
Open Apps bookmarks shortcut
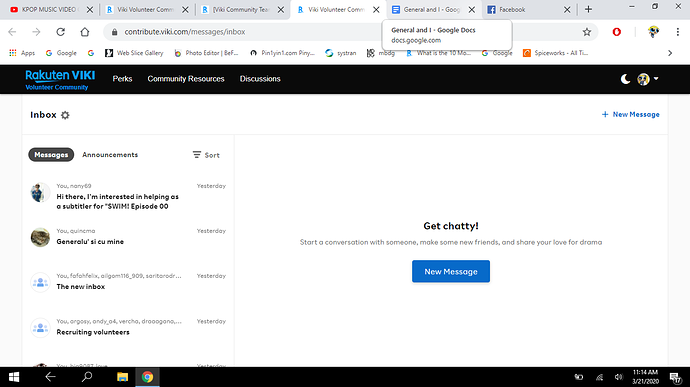(x=22, y=53)
